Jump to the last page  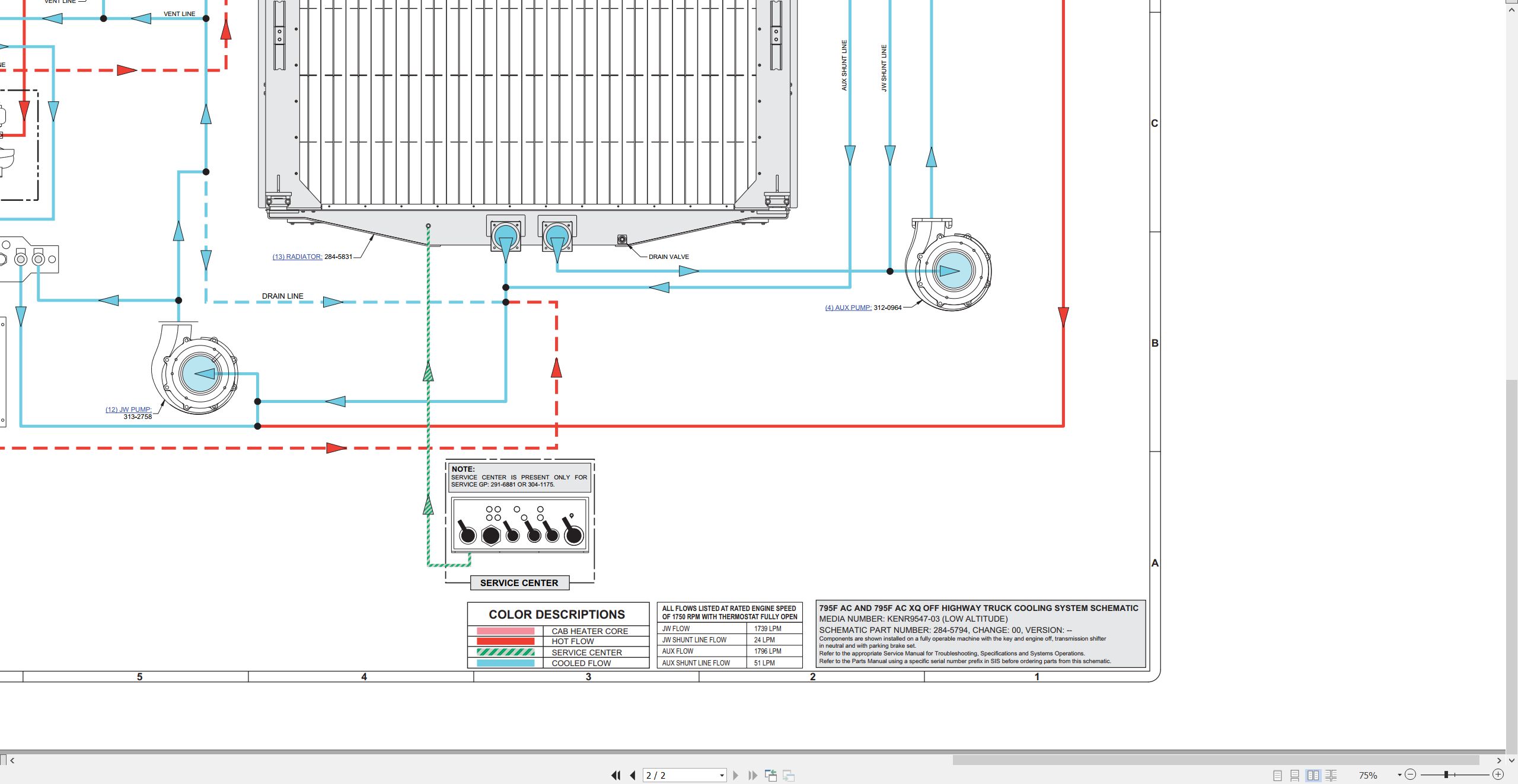click(753, 775)
